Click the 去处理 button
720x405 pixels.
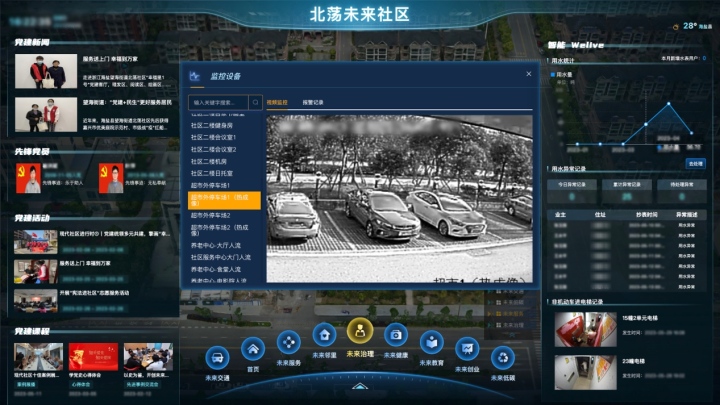tap(695, 163)
